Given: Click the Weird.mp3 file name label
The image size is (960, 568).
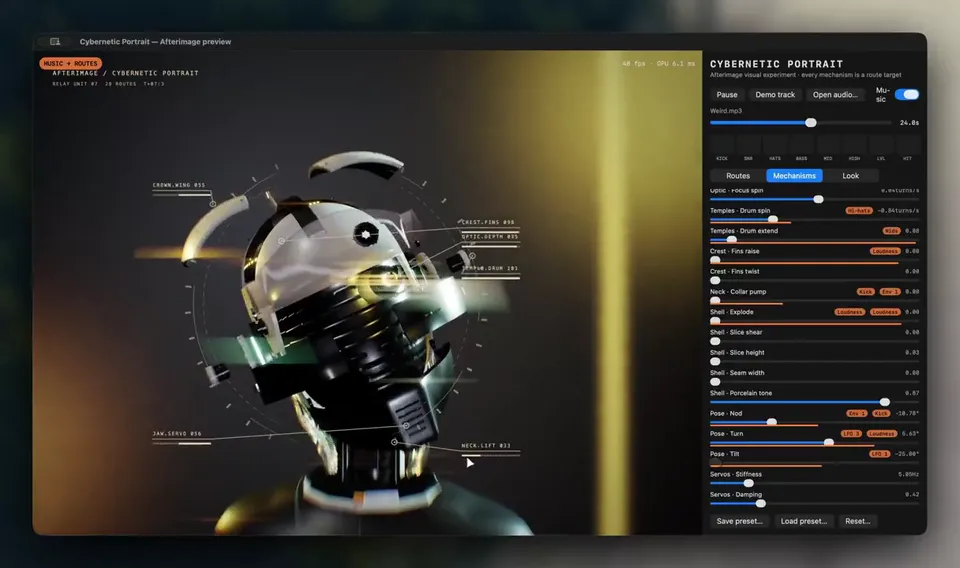Looking at the screenshot, I should click(x=726, y=111).
